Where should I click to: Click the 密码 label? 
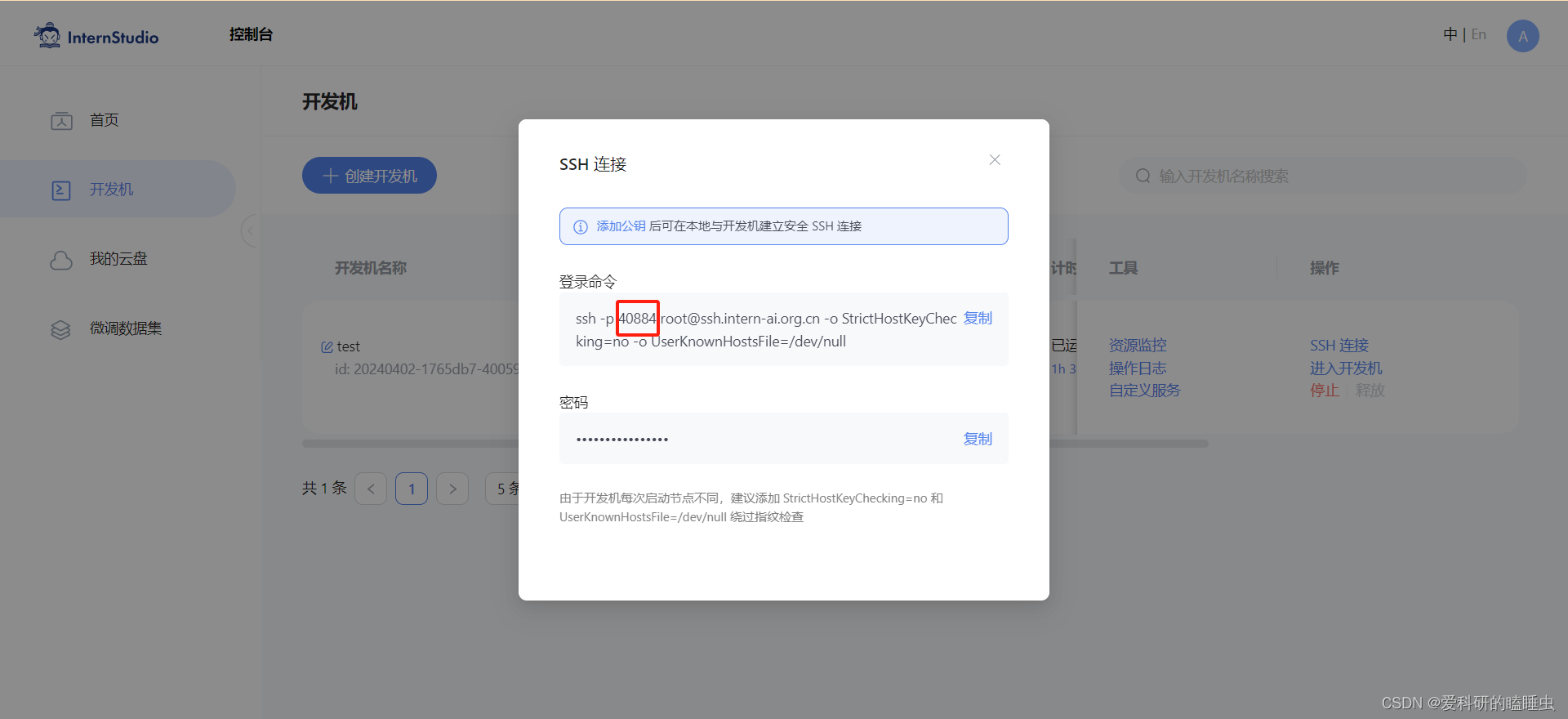(x=574, y=403)
